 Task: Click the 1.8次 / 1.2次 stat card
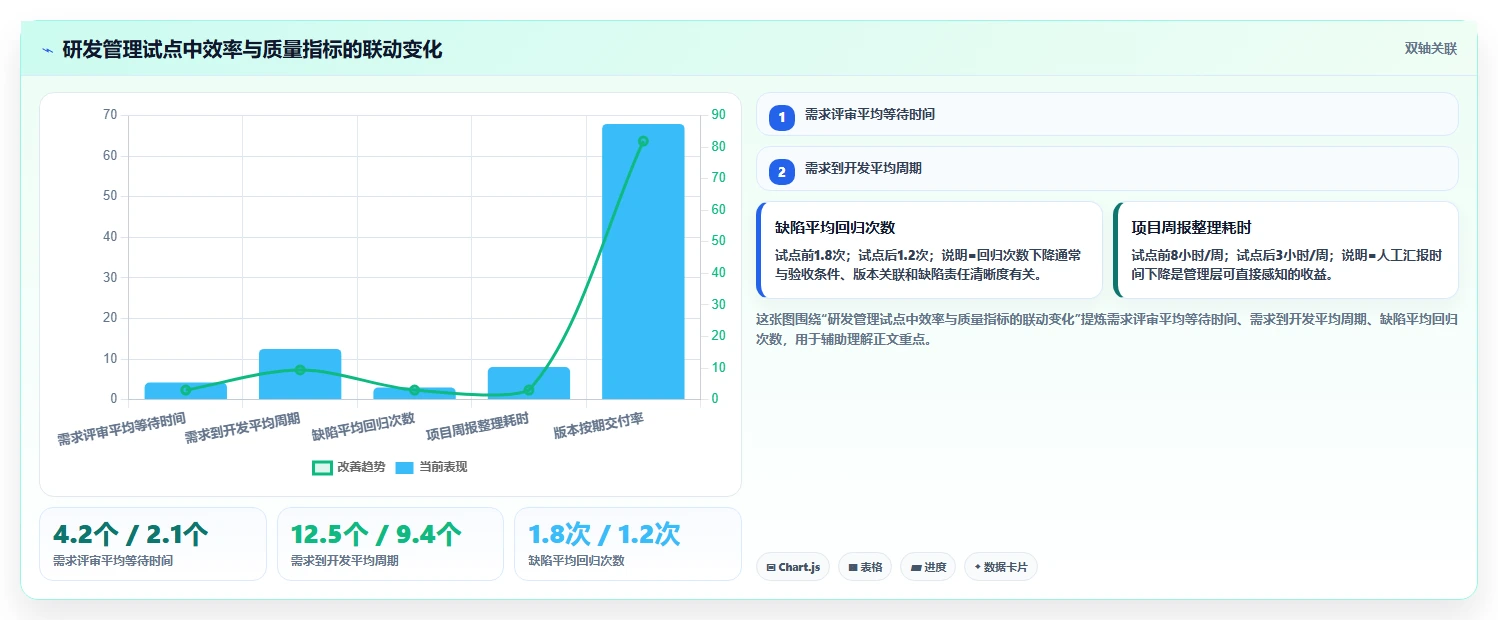628,544
